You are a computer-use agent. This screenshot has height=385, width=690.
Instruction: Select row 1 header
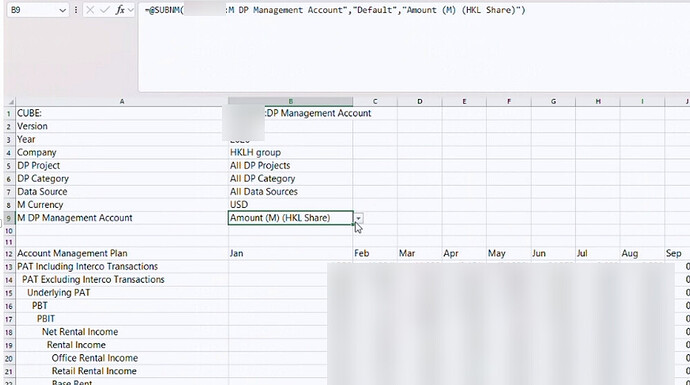pyautogui.click(x=9, y=114)
